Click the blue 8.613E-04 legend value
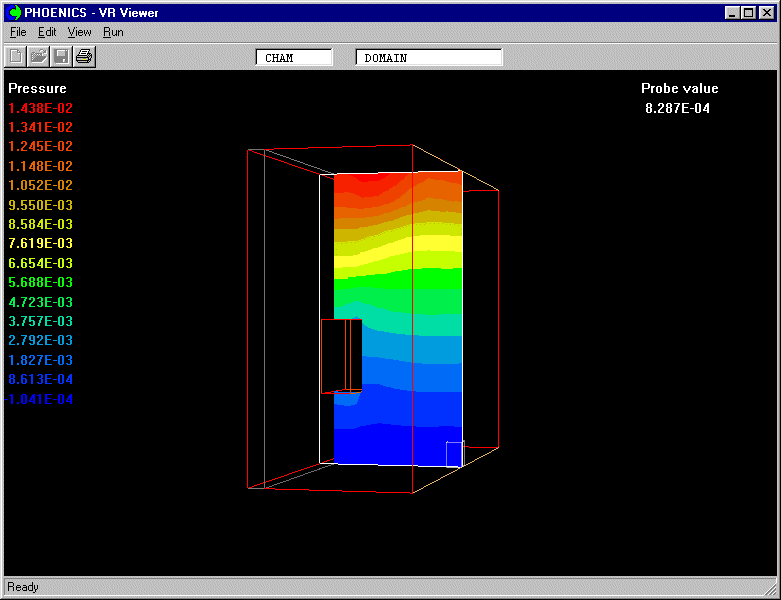The width and height of the screenshot is (781, 600). coord(41,379)
